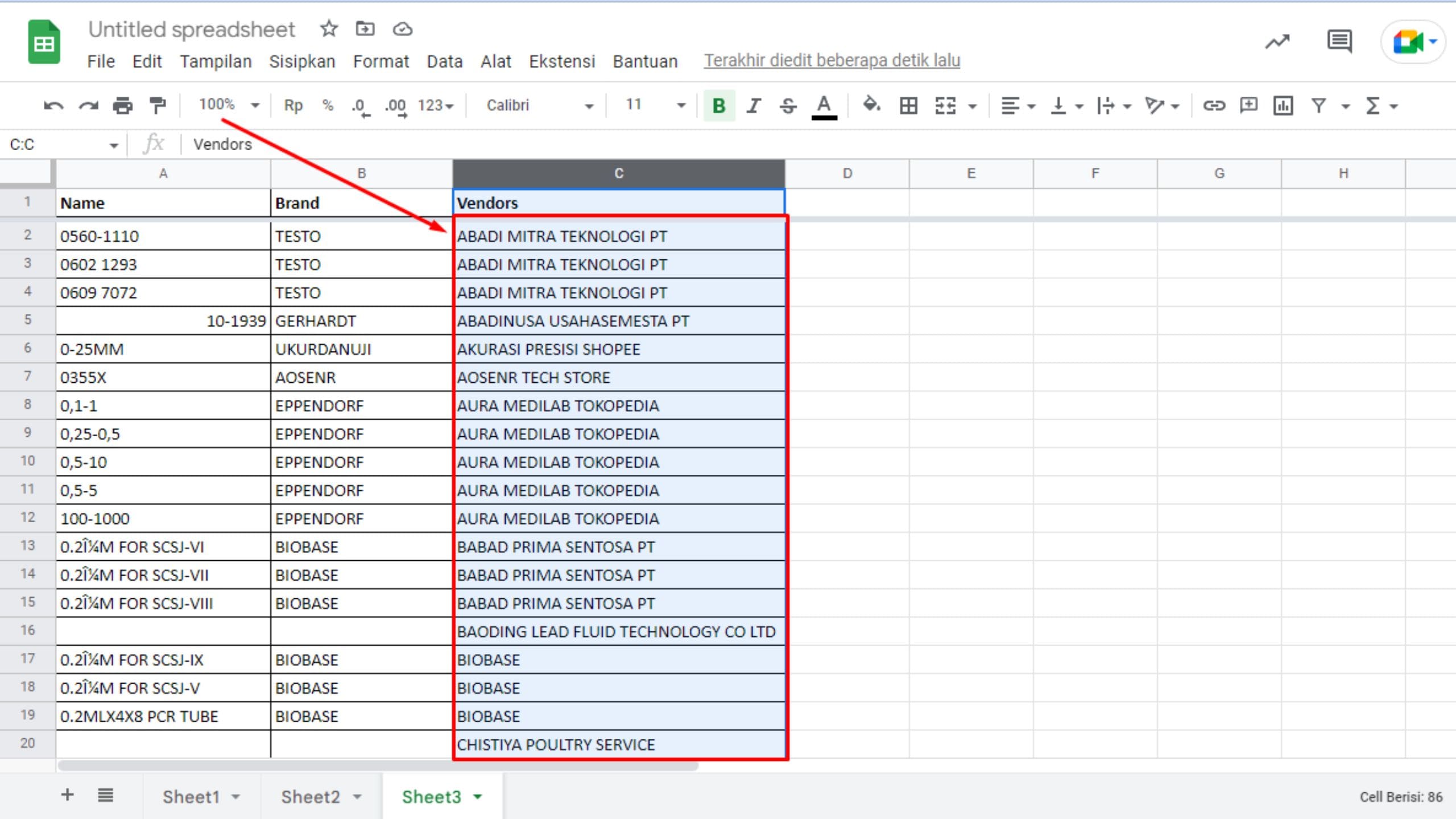1456x819 pixels.
Task: Toggle strikethrough formatting
Action: pos(788,106)
